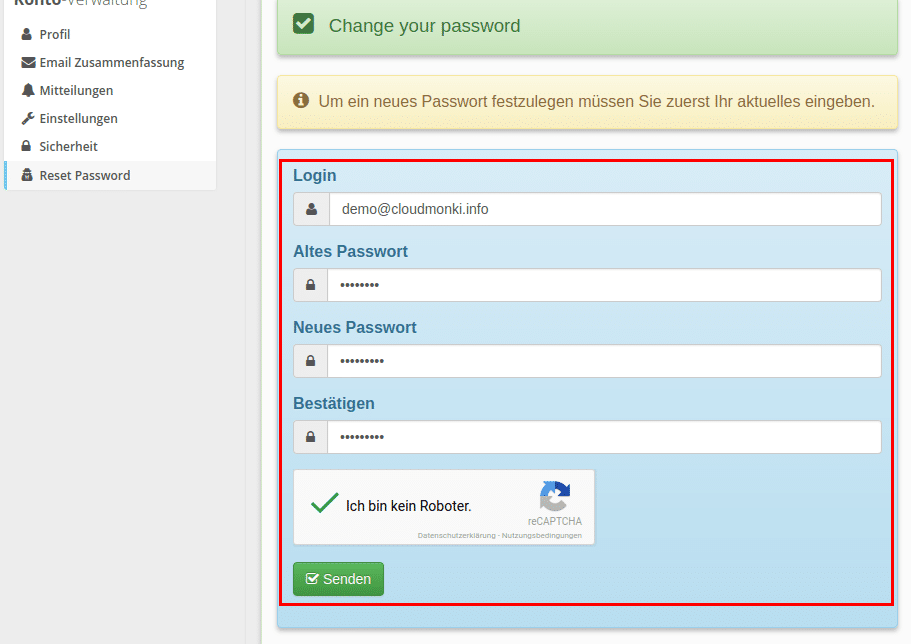
Task: Click the wrench icon for Einstellungen
Action: 28,119
